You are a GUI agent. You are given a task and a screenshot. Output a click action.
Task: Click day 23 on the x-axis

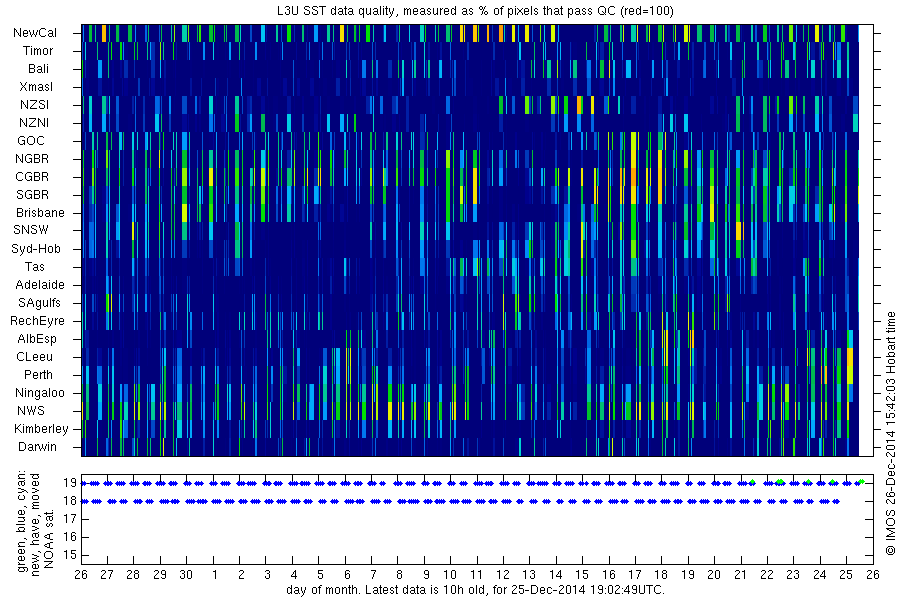(793, 575)
